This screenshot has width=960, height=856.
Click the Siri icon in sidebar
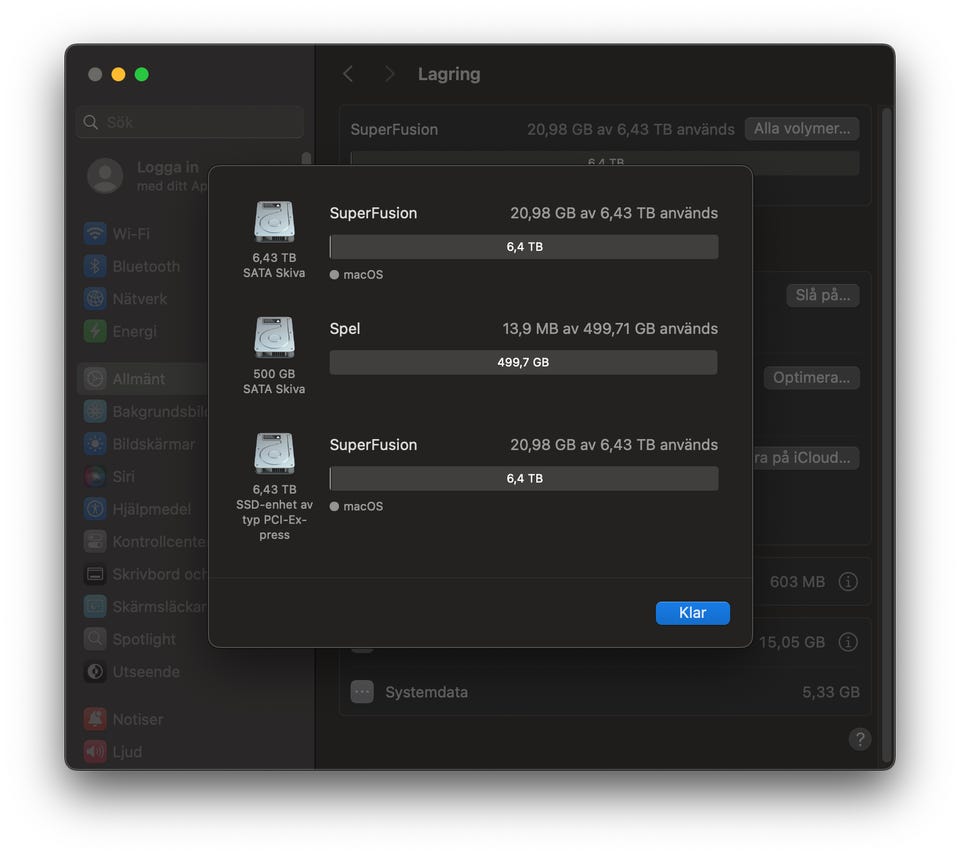pos(95,477)
